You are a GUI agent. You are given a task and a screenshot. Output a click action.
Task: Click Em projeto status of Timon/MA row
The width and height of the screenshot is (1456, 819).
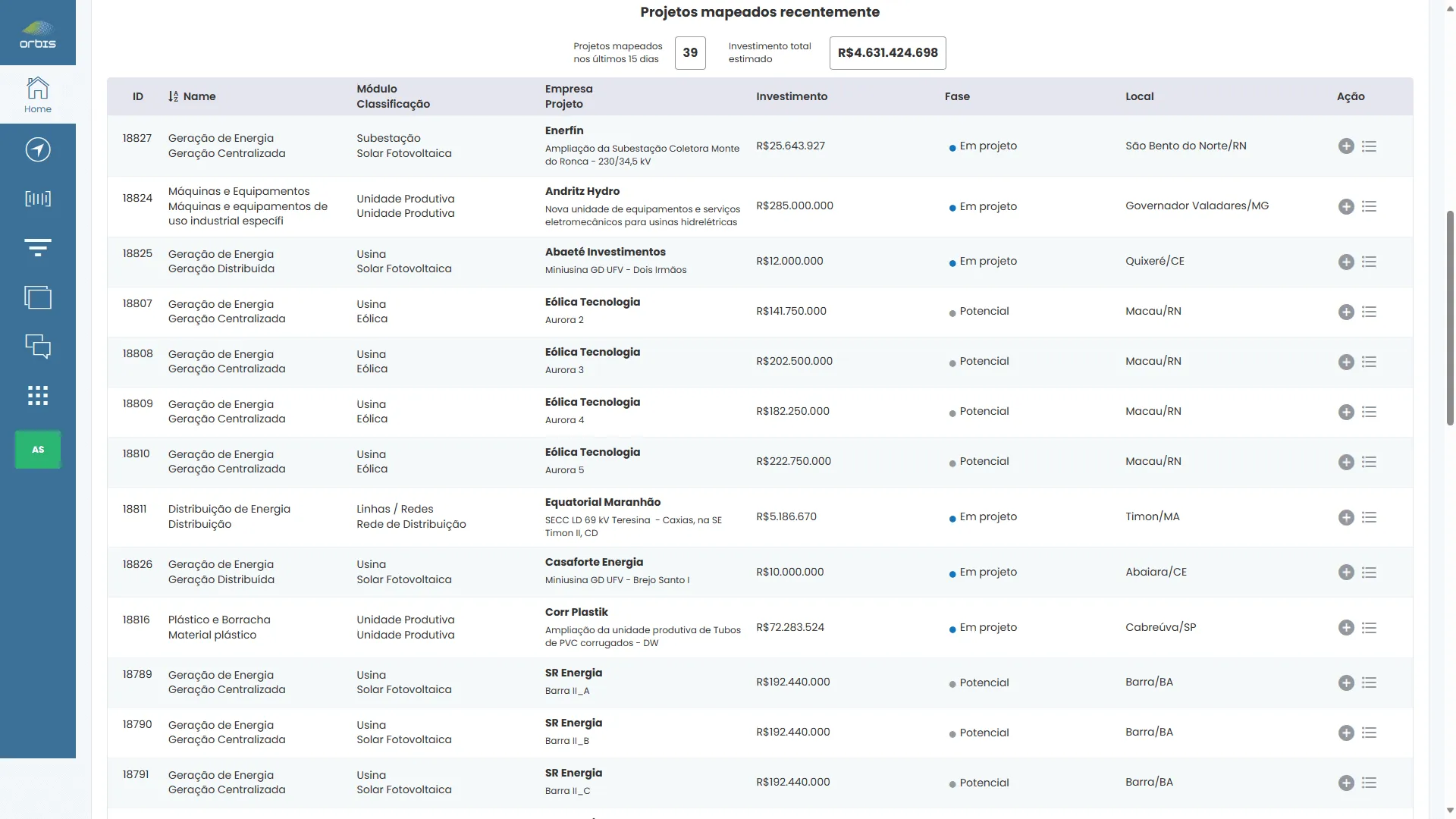[983, 516]
